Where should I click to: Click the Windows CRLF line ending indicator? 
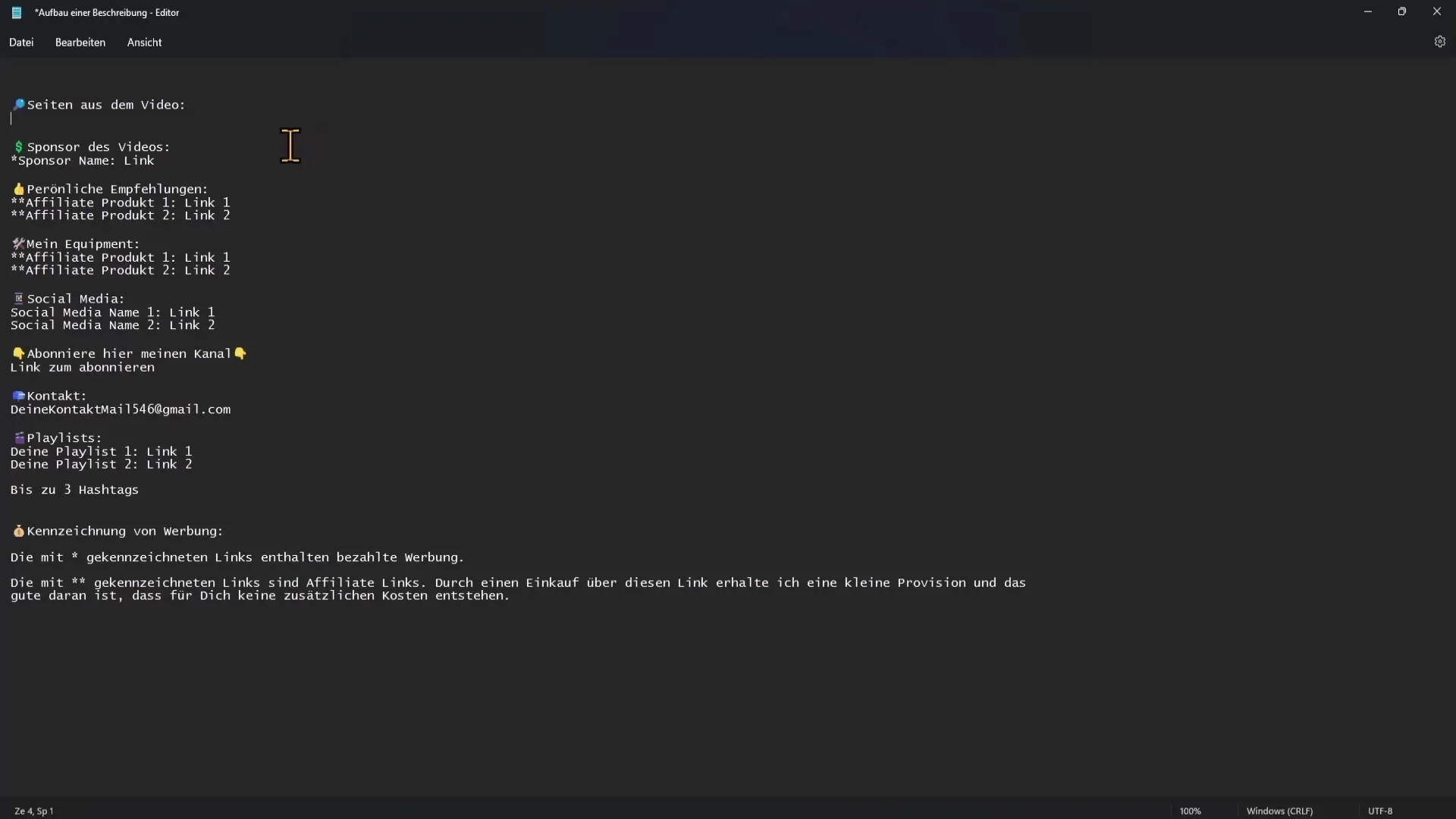coord(1280,810)
